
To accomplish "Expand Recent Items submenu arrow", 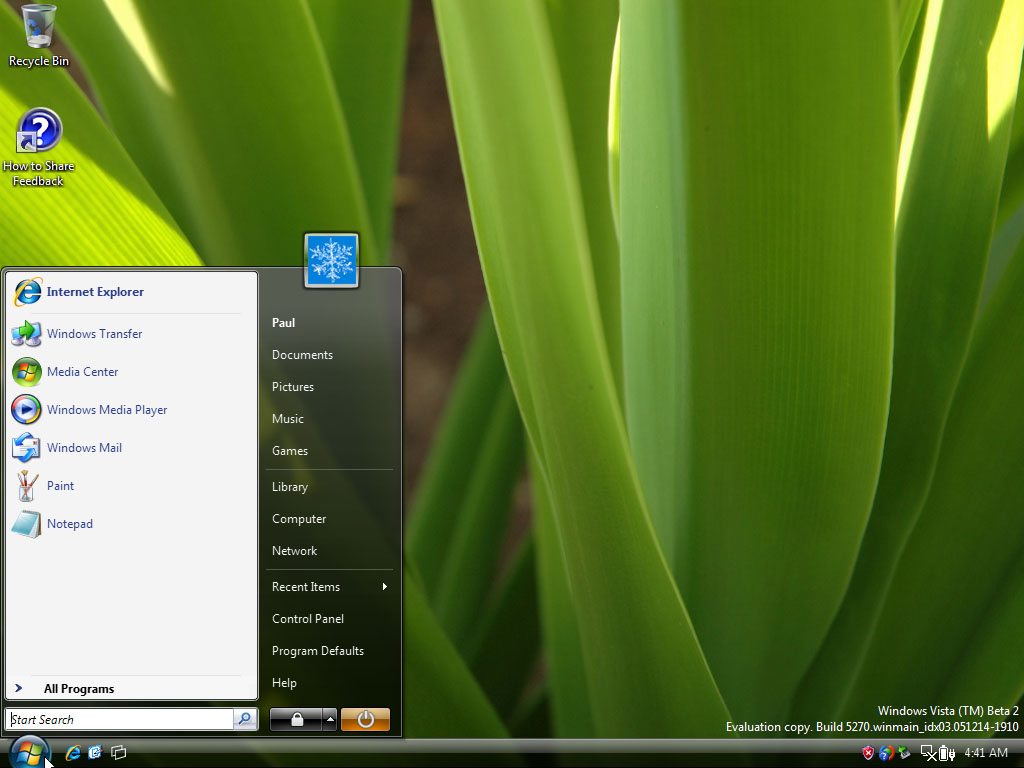I will 385,586.
